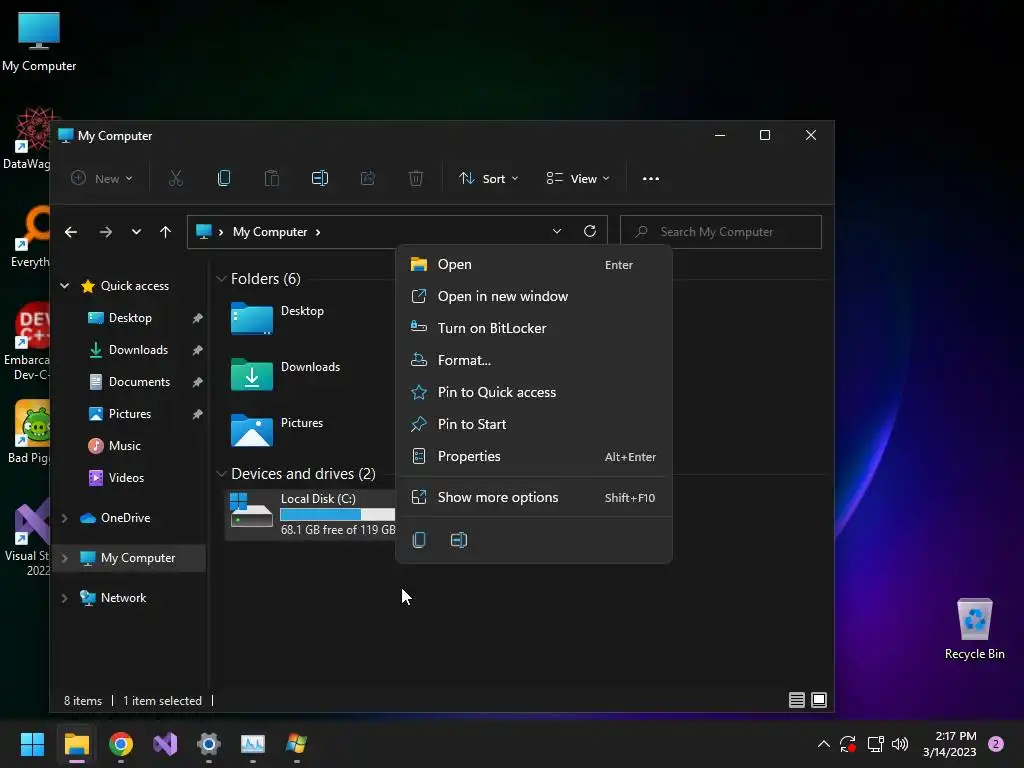Open the recent locations dropdown arrow
This screenshot has height=768, width=1024.
136,232
